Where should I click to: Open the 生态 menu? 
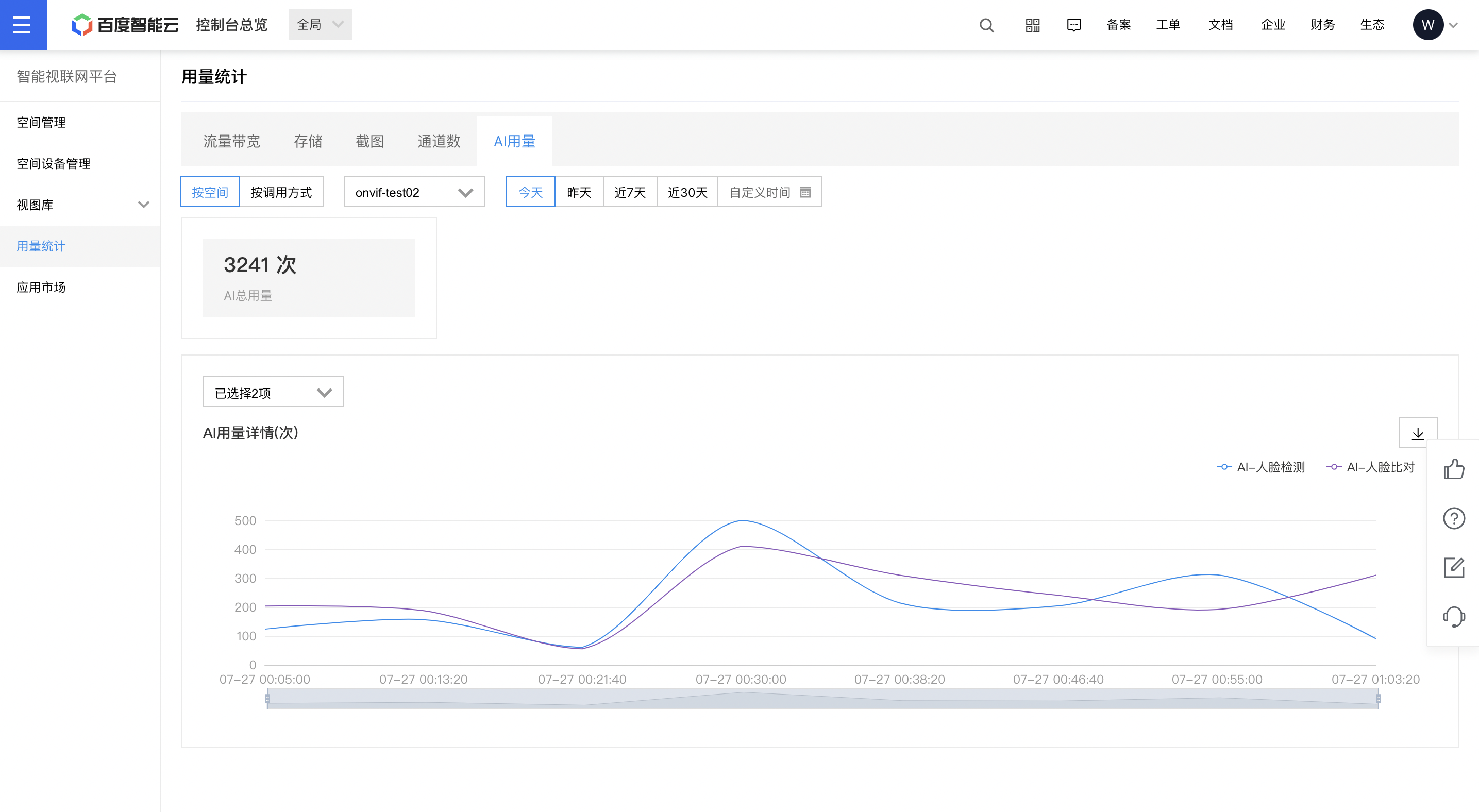(x=1372, y=25)
